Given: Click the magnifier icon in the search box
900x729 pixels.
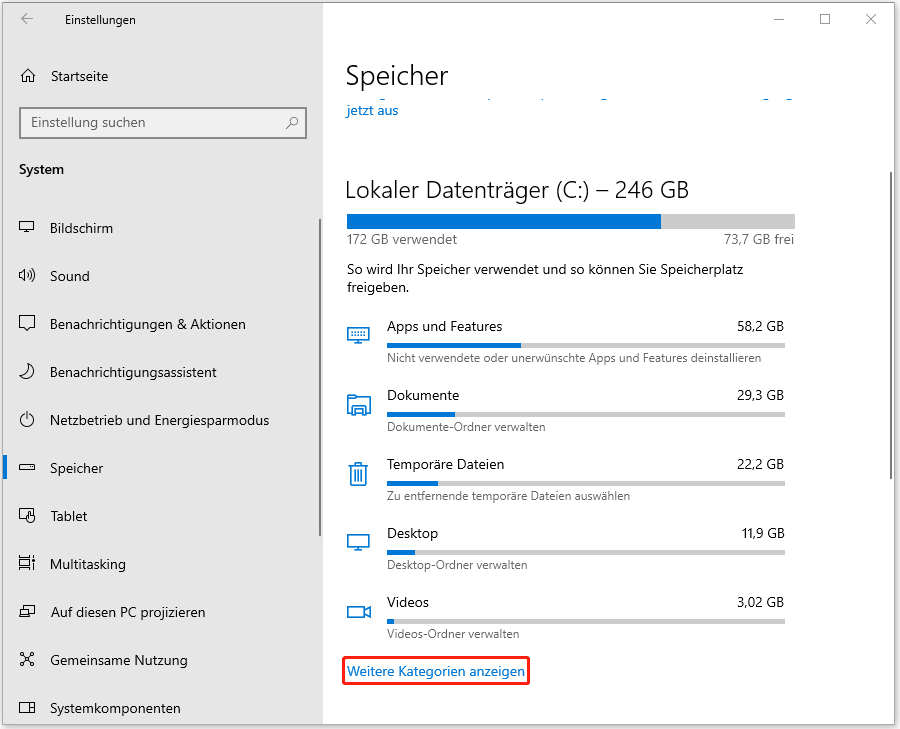Looking at the screenshot, I should pyautogui.click(x=292, y=122).
